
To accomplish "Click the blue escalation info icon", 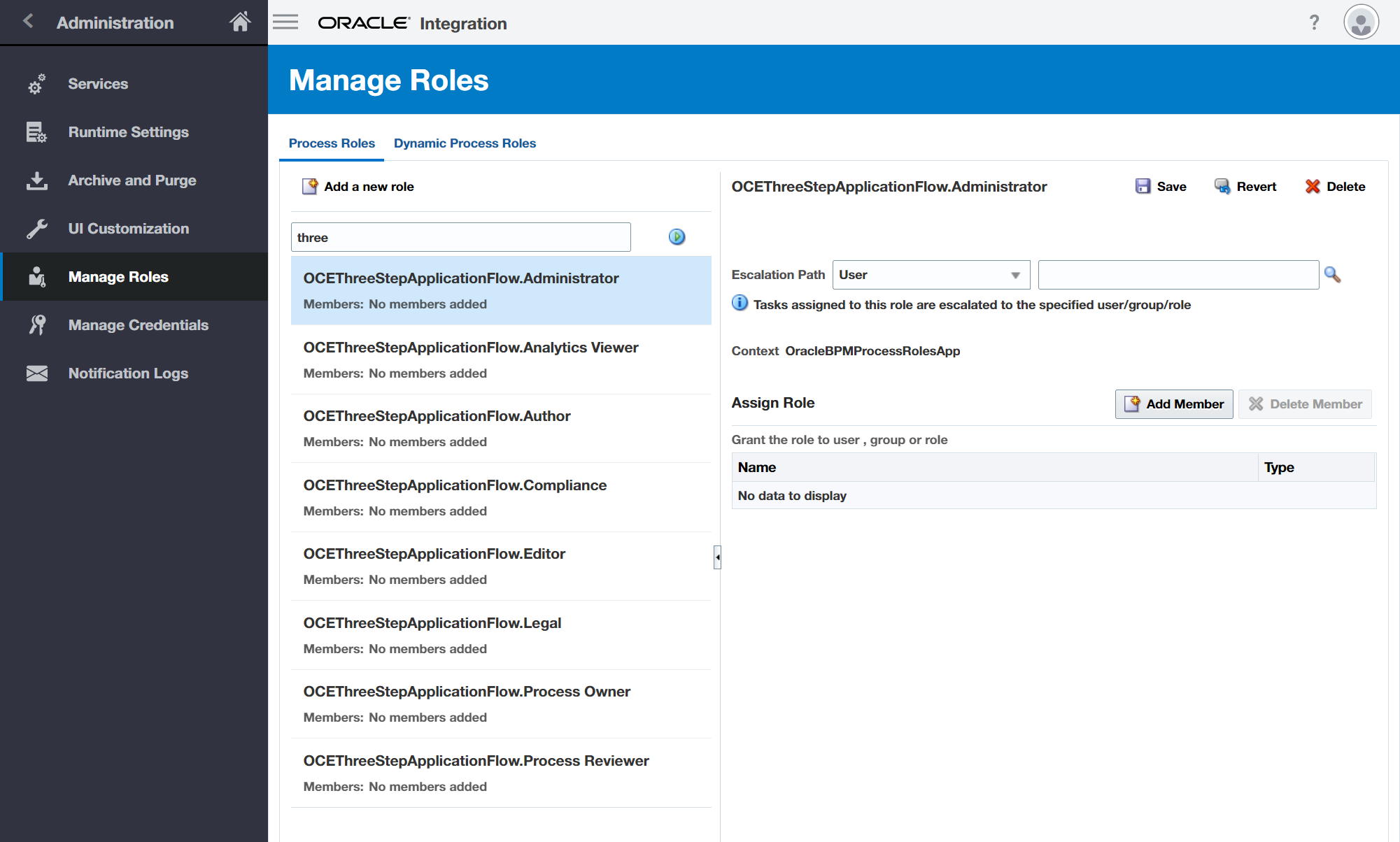I will tap(740, 304).
